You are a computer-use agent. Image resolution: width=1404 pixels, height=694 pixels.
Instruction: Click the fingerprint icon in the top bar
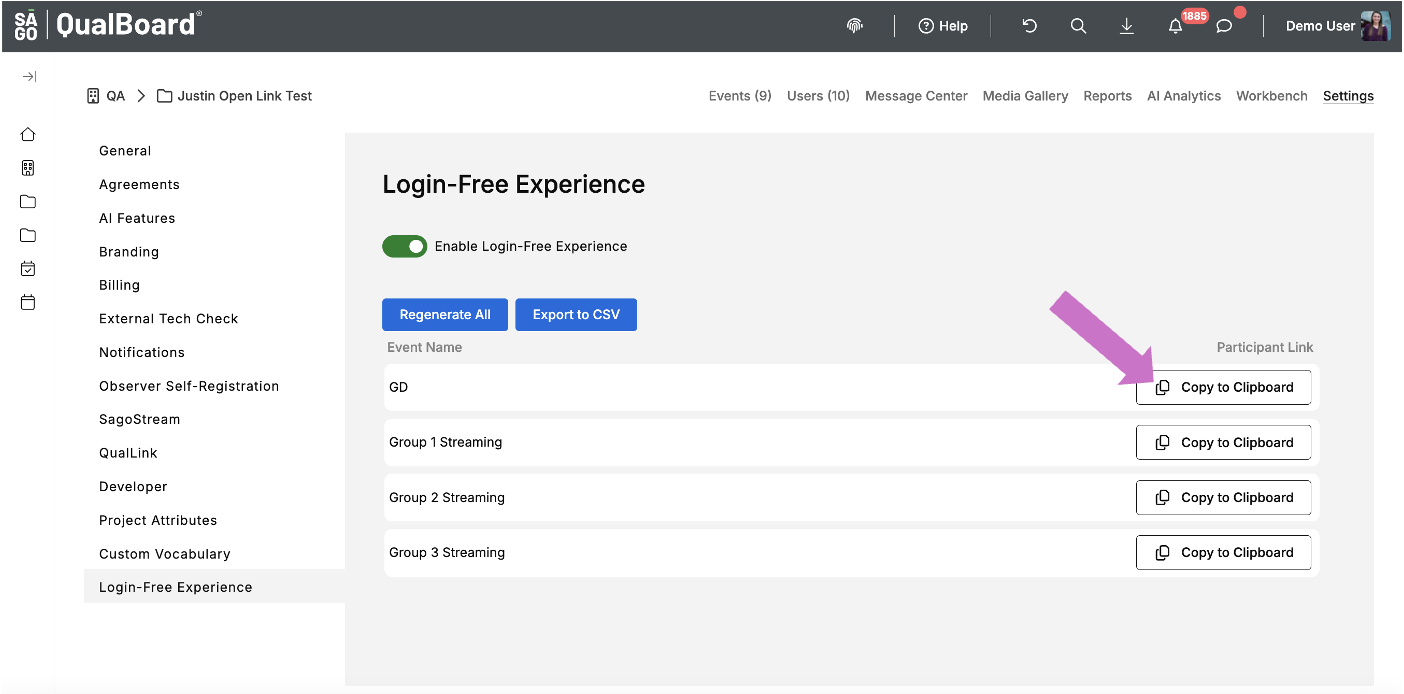854,26
